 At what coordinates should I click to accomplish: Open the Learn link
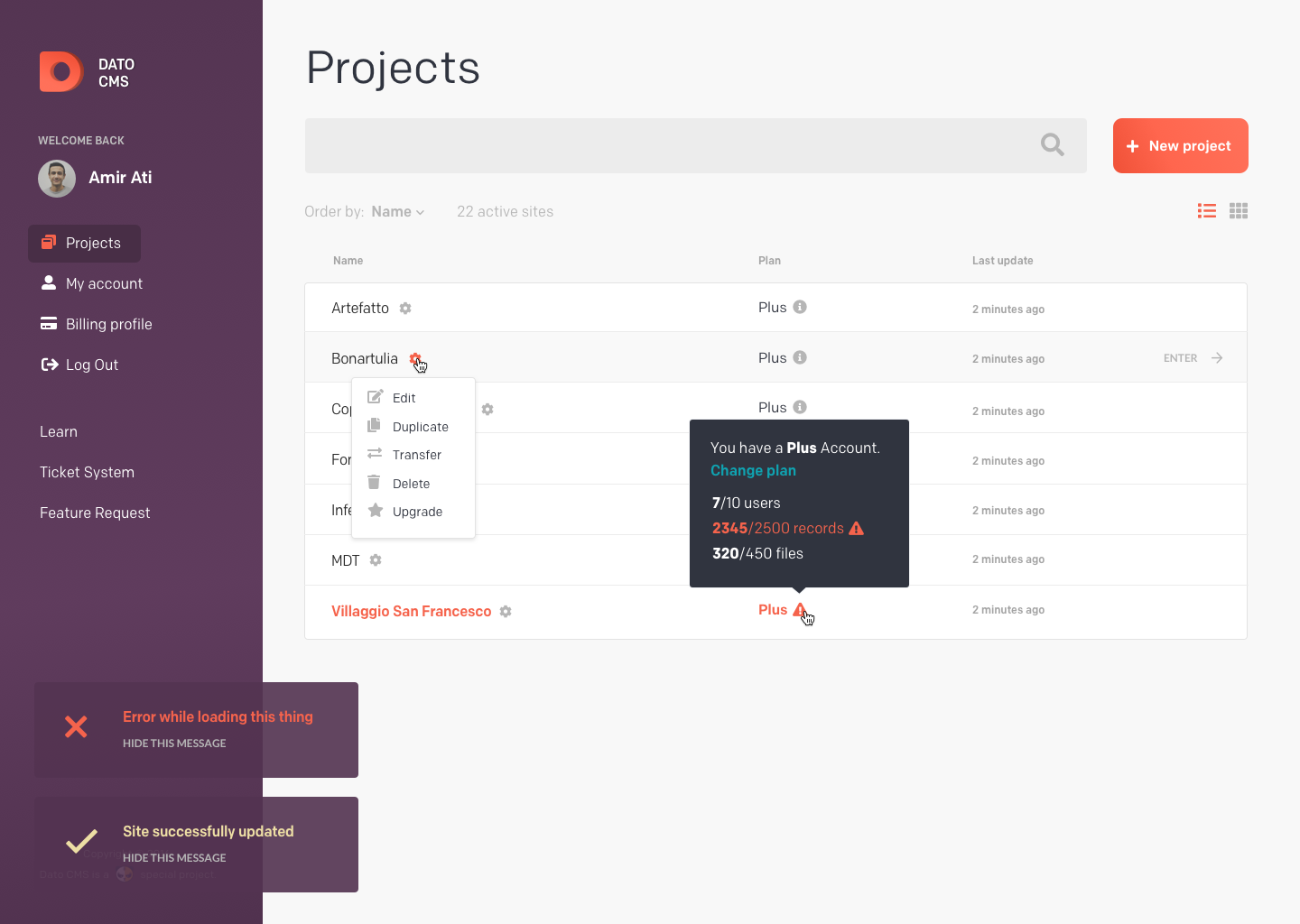(59, 431)
